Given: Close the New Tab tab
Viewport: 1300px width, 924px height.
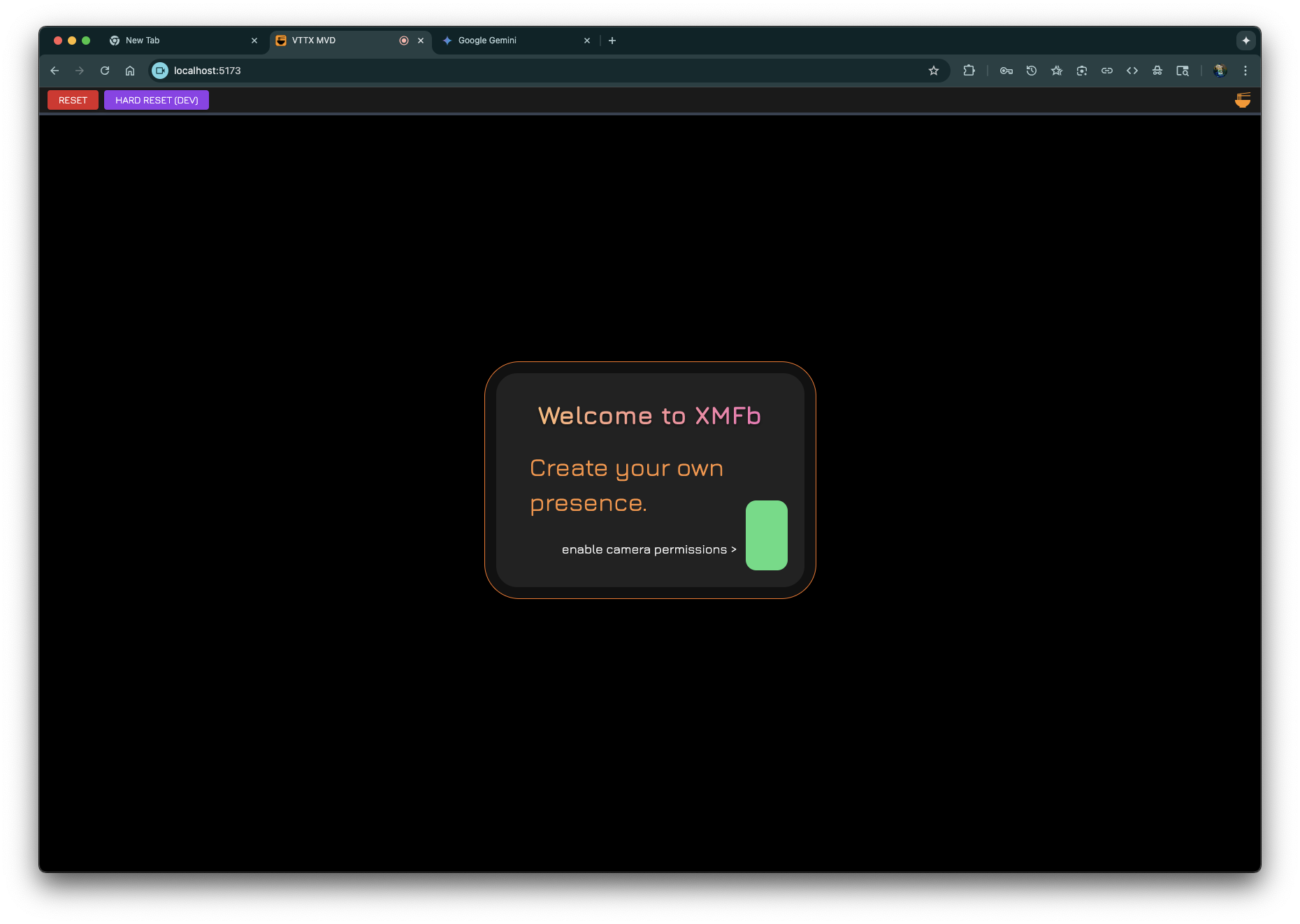Looking at the screenshot, I should 254,41.
